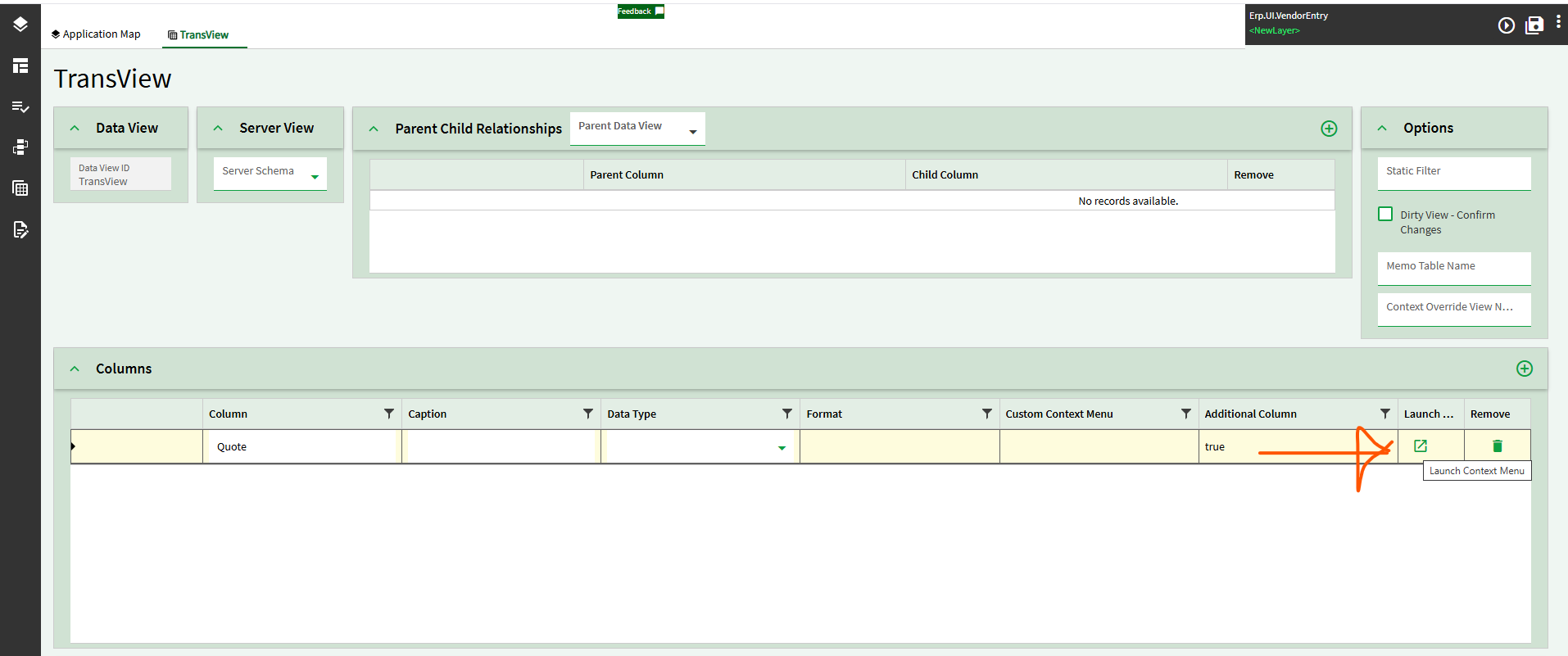Click the Memo Table Name field
Screen dimensions: 1568x656
[1454, 269]
